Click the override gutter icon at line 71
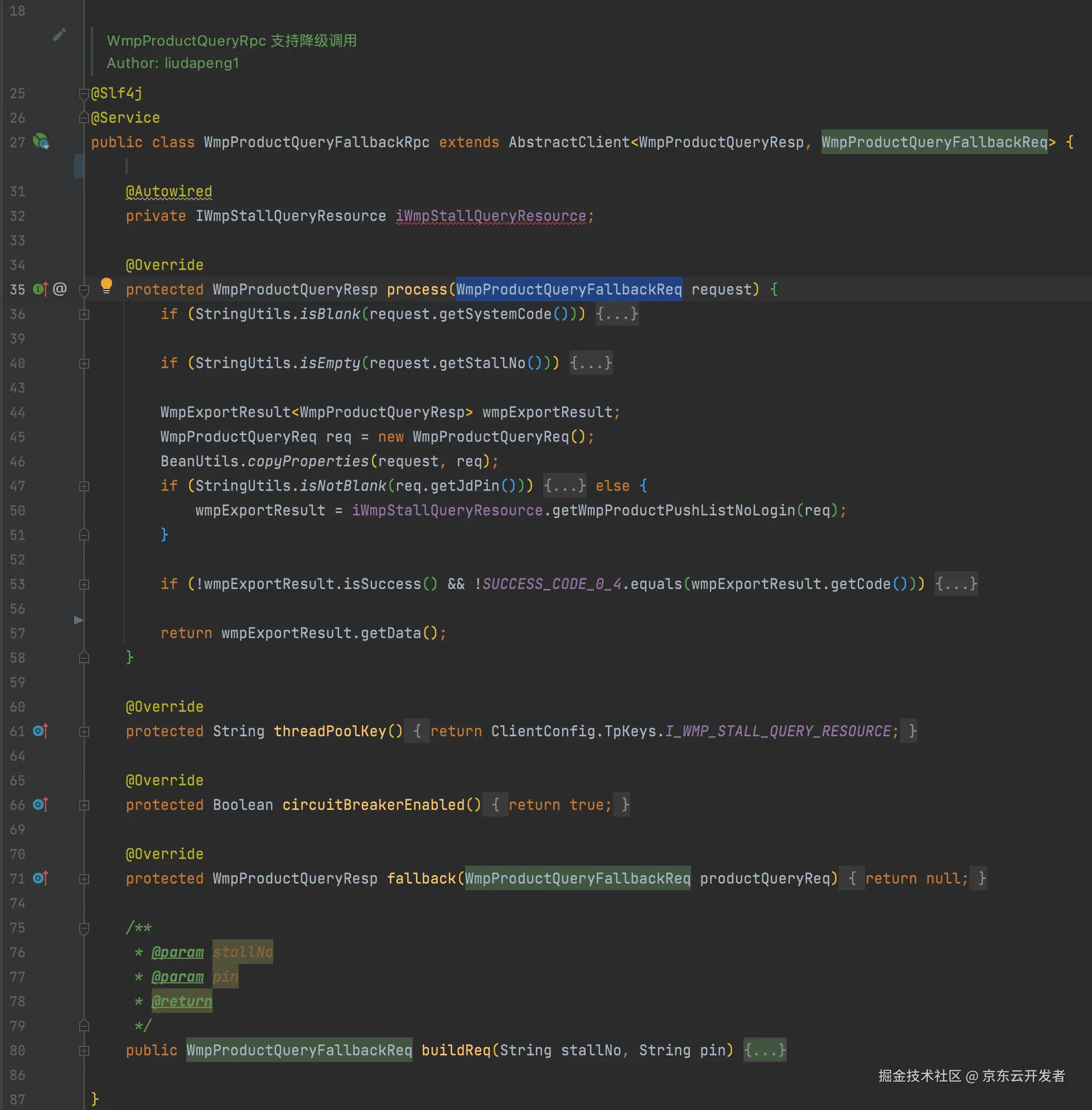 coord(40,879)
